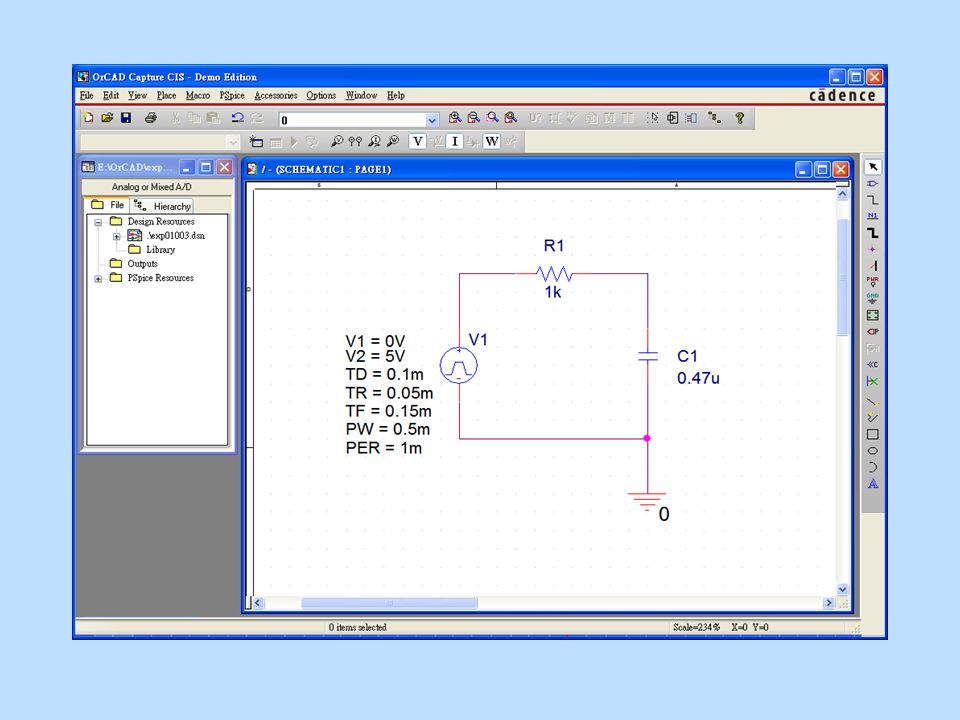Screen dimensions: 960x720
Task: Undo the last action
Action: coord(238,118)
